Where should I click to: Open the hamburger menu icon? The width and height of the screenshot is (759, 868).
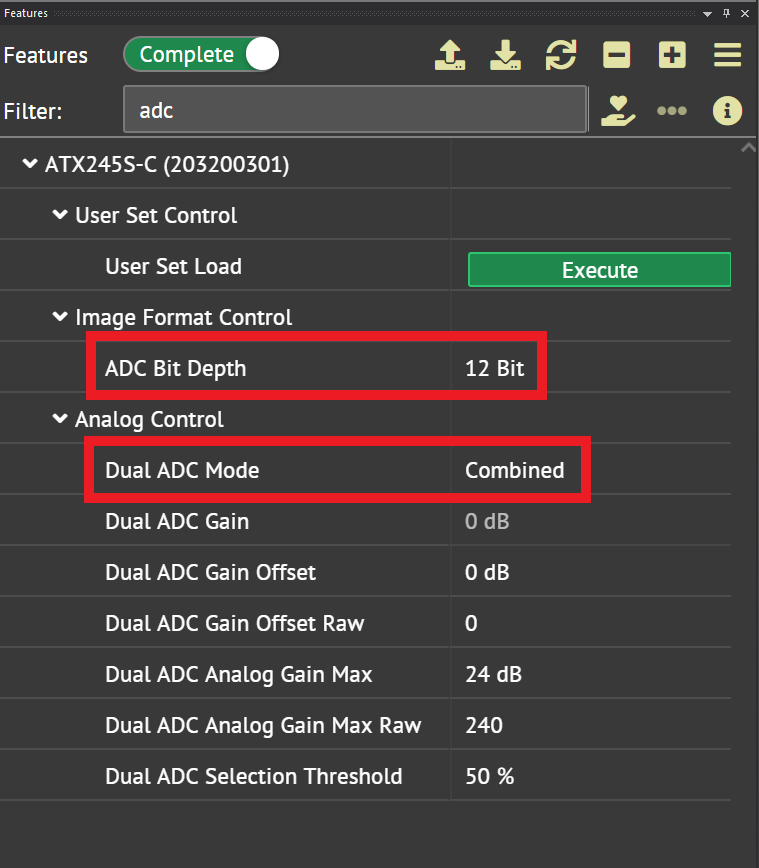(x=728, y=55)
